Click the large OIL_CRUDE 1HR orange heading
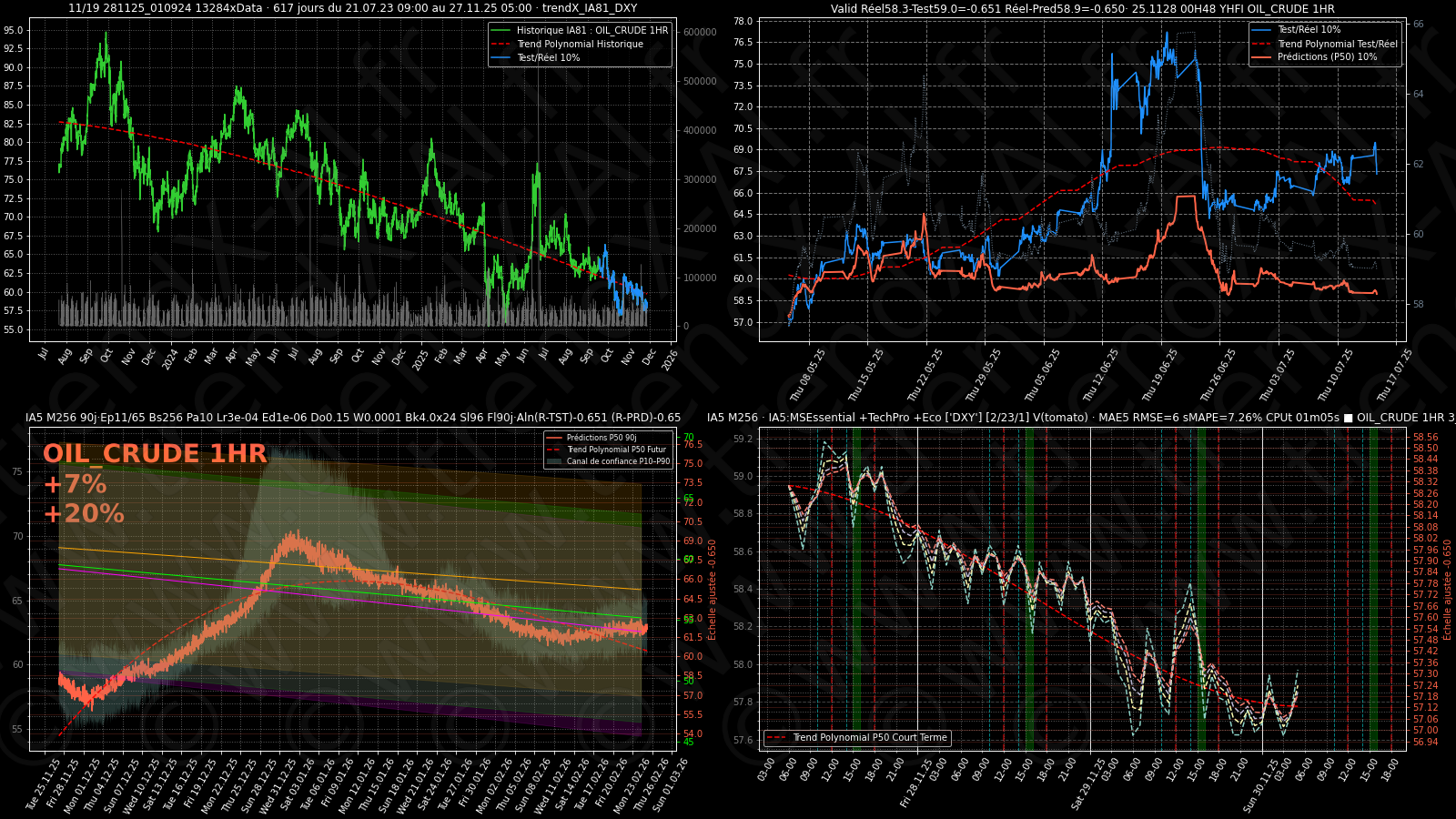 pyautogui.click(x=155, y=454)
